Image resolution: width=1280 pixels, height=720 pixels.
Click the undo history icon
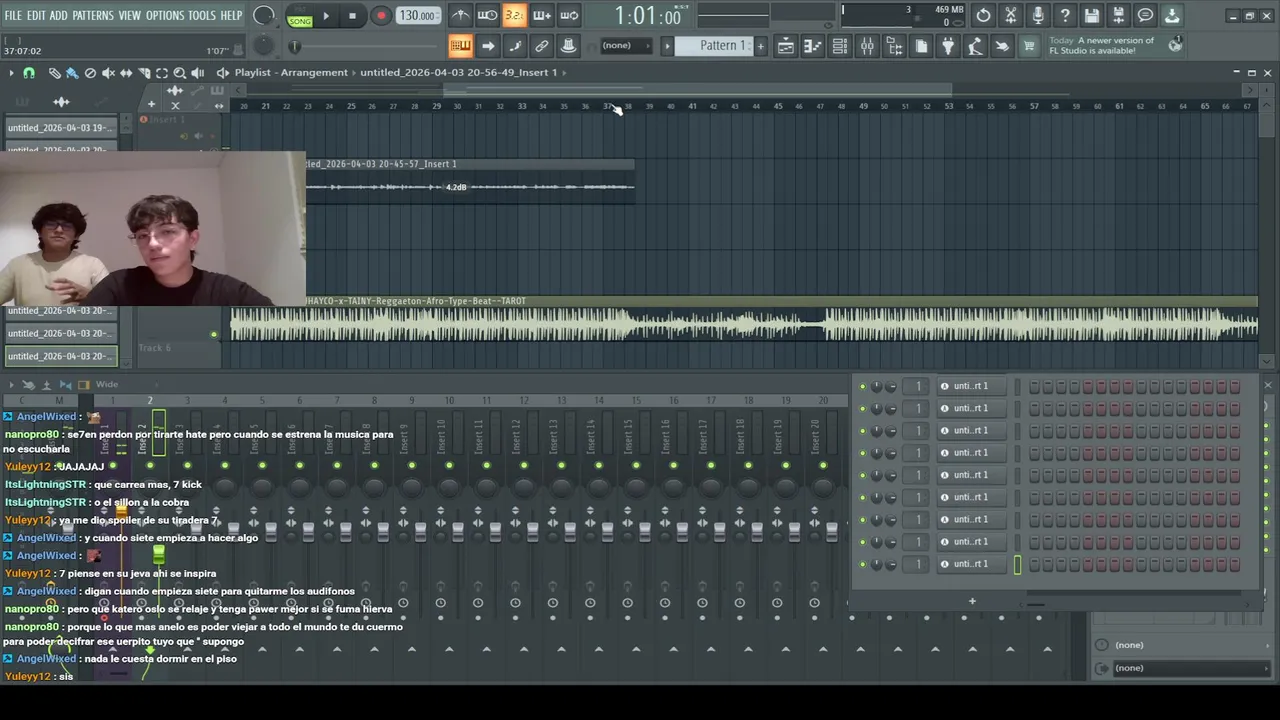(x=984, y=15)
